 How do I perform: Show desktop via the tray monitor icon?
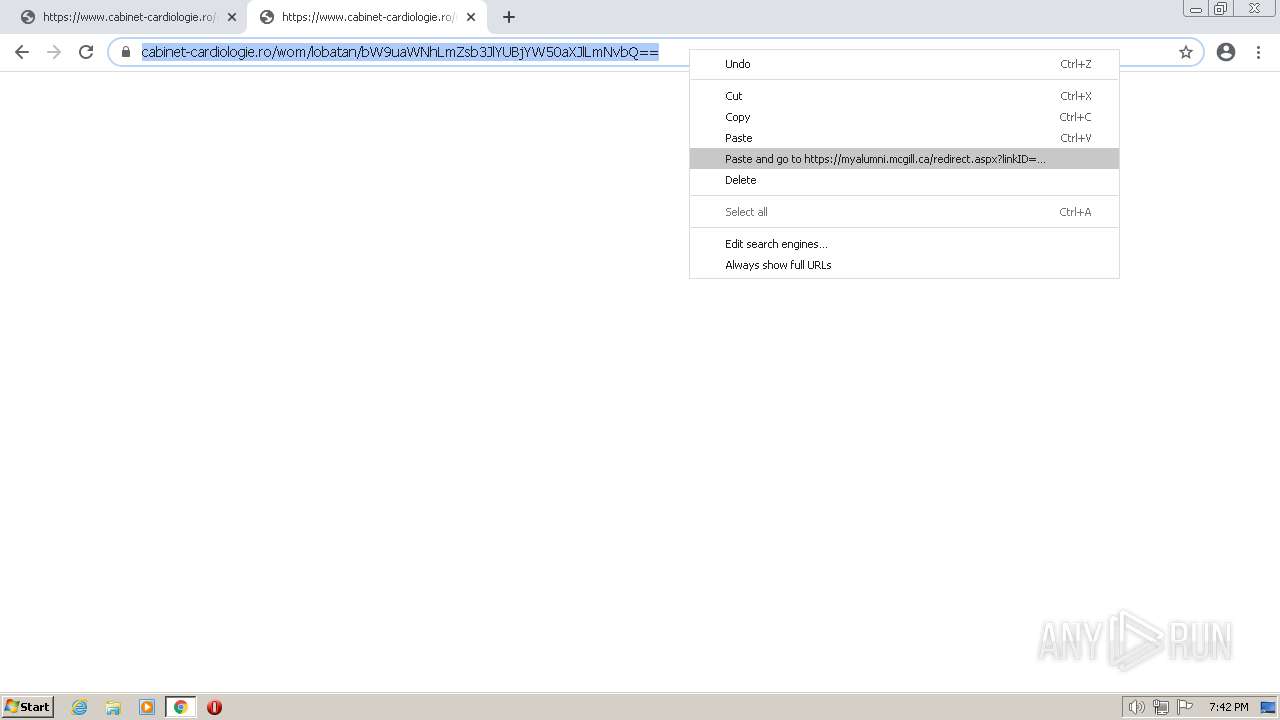(x=1268, y=707)
